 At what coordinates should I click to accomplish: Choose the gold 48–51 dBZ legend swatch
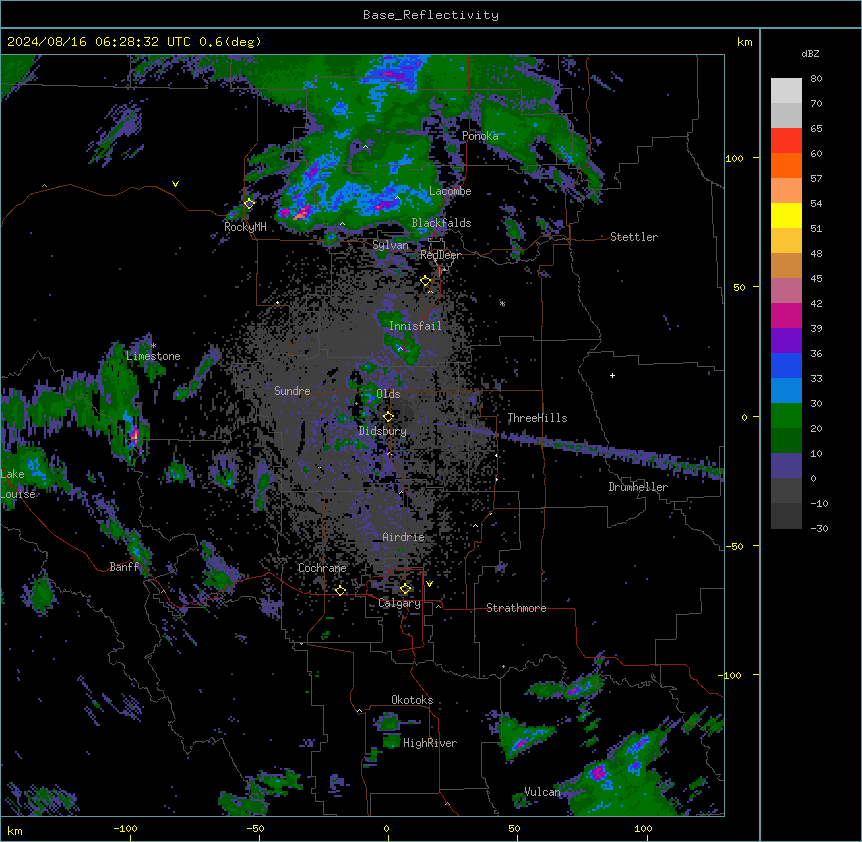[786, 241]
